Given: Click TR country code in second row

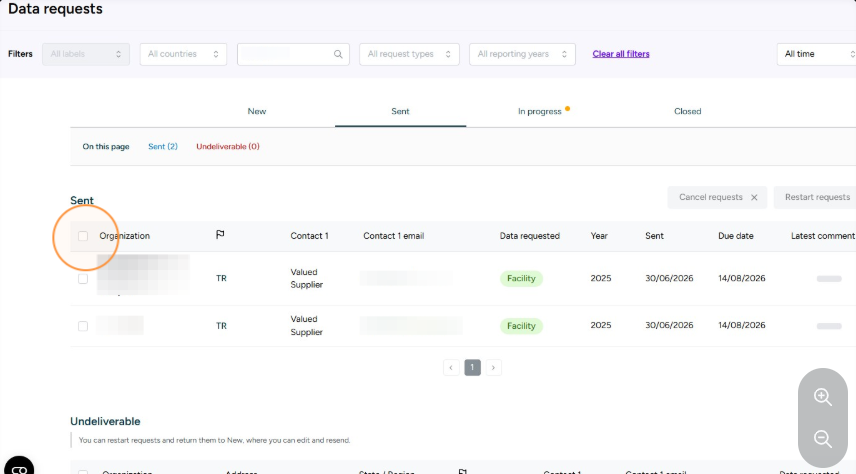Looking at the screenshot, I should (221, 326).
